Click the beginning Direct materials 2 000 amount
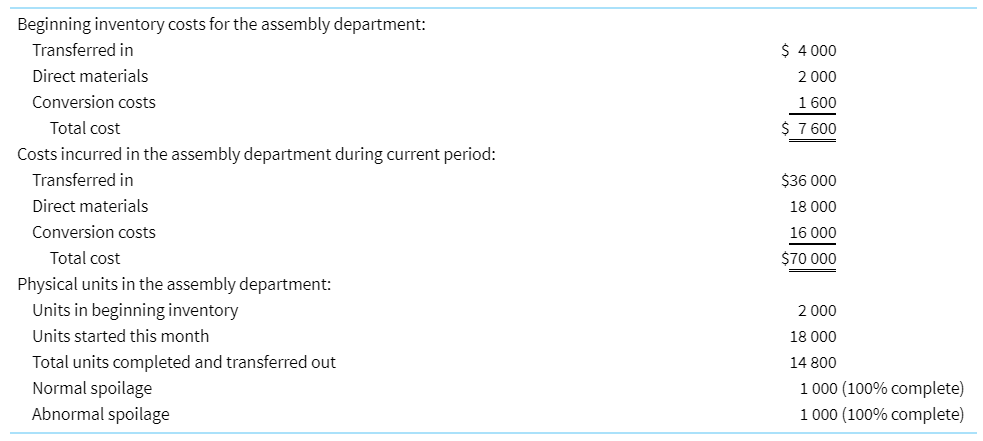Screen dimensions: 983x441 point(817,77)
